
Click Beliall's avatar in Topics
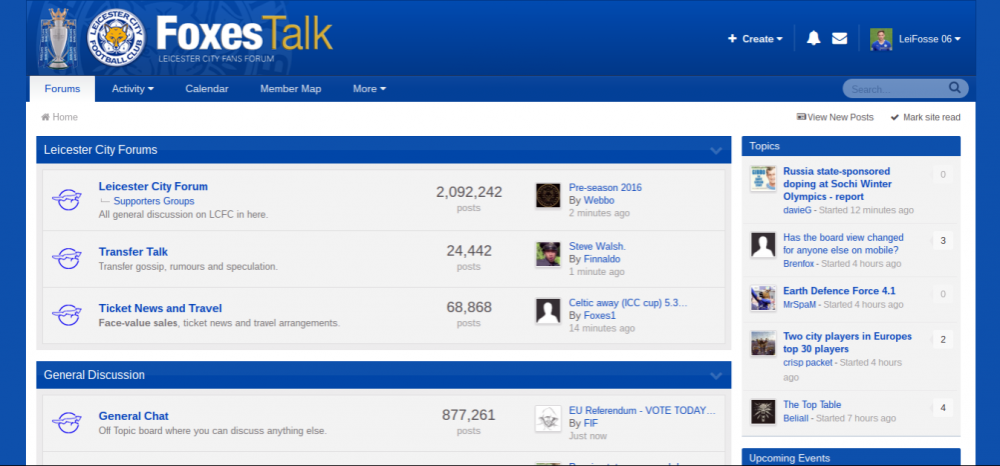coord(763,411)
